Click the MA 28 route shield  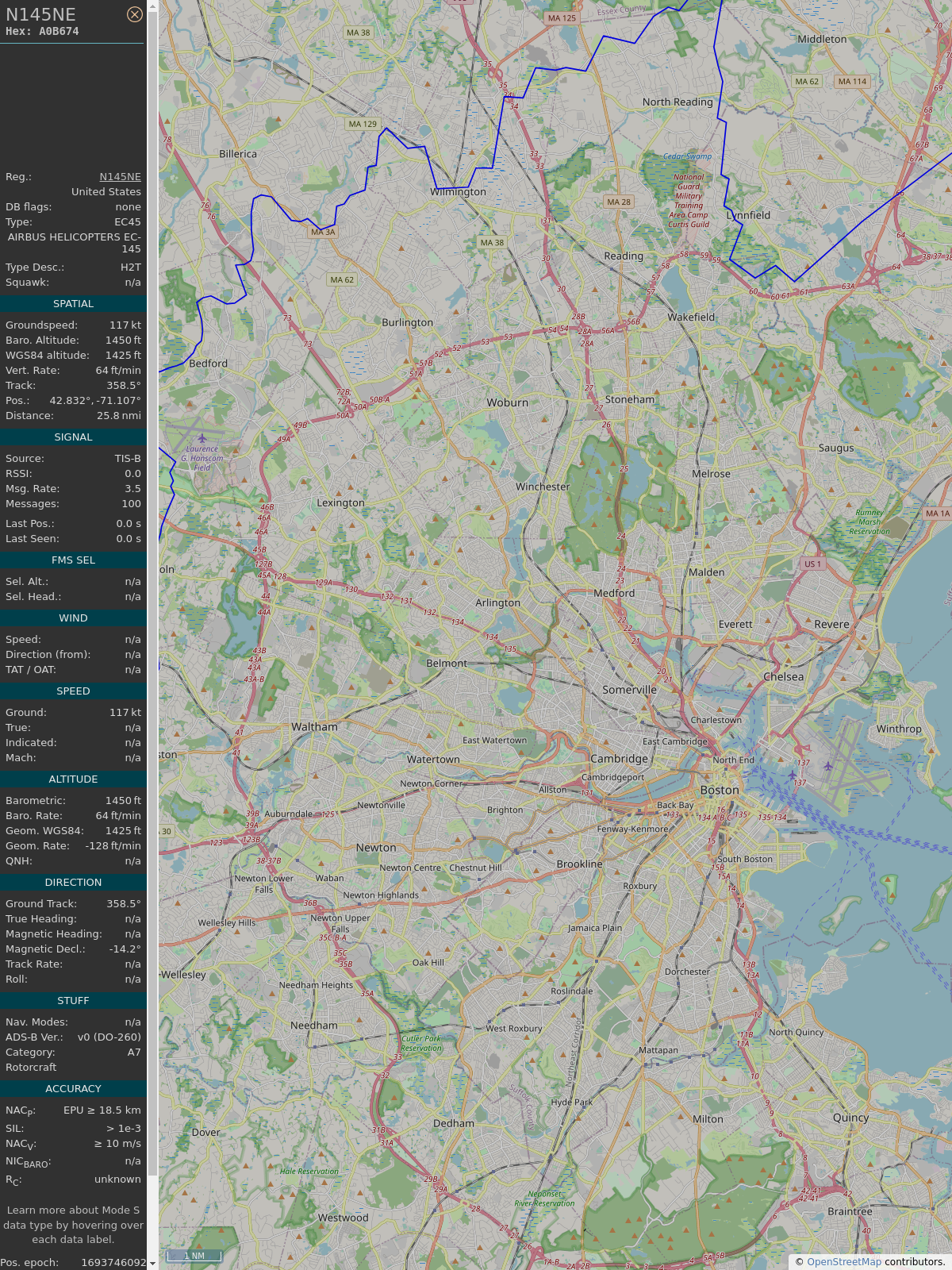[x=619, y=202]
